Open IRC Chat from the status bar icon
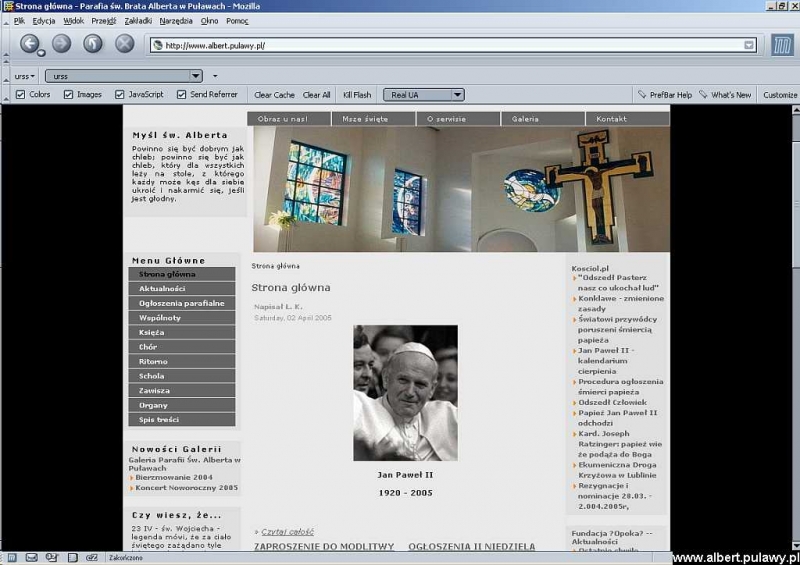The width and height of the screenshot is (800, 565). click(x=92, y=558)
